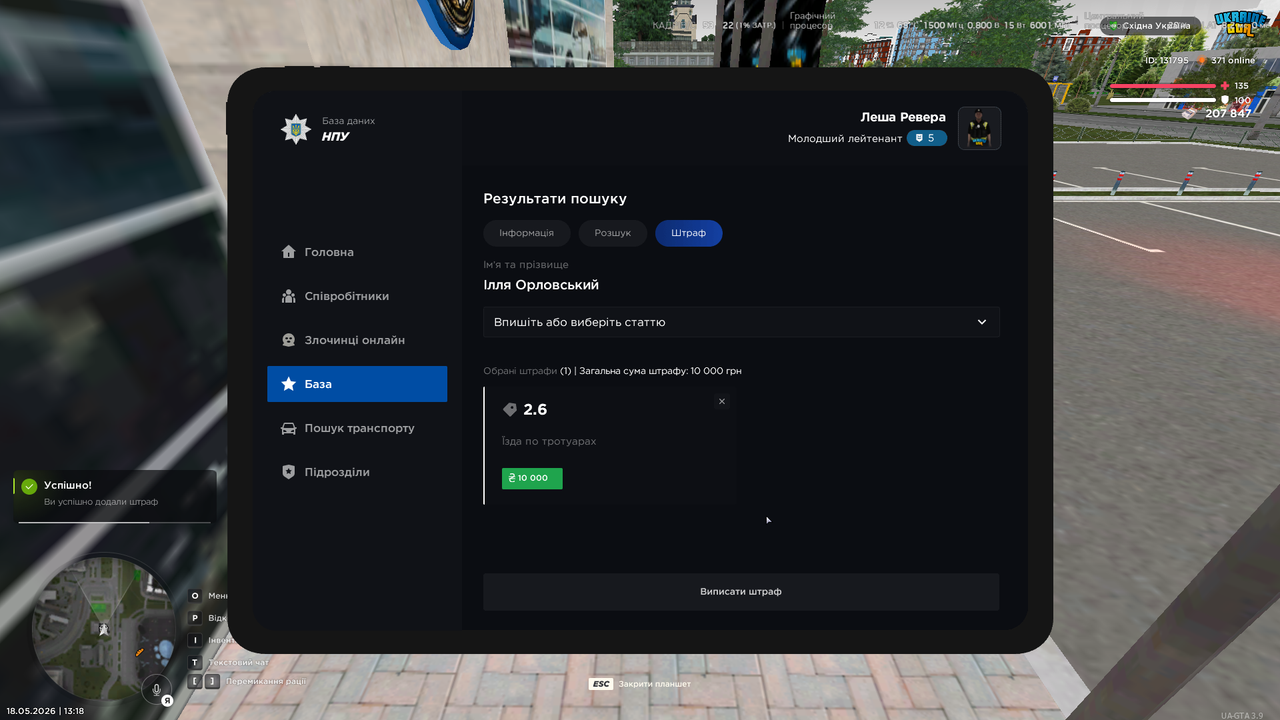Screen dimensions: 1280x720
Task: Click the green success checkmark icon
Action: point(29,486)
